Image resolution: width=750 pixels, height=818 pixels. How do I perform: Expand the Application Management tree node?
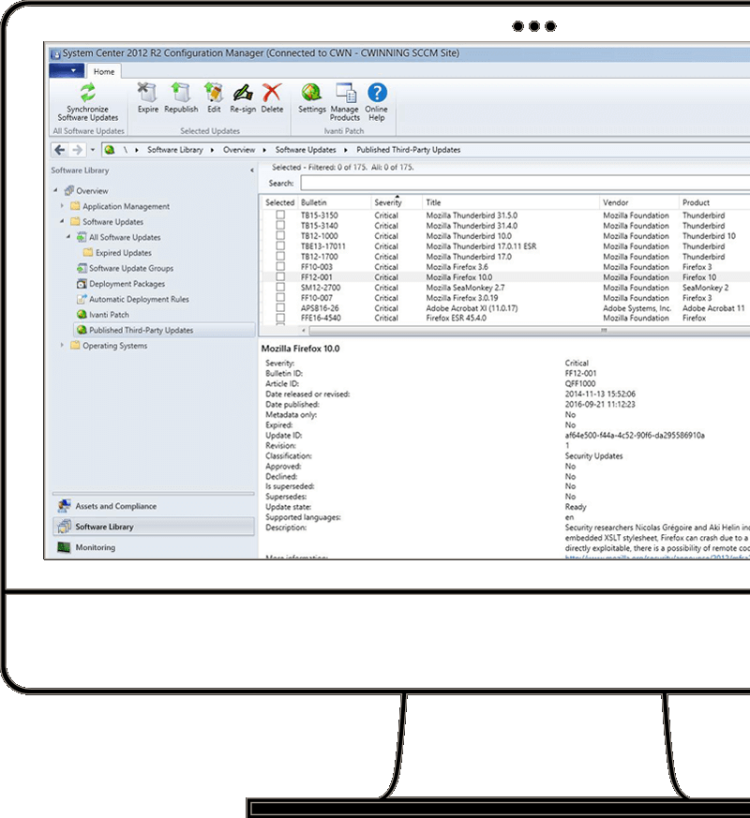click(62, 206)
